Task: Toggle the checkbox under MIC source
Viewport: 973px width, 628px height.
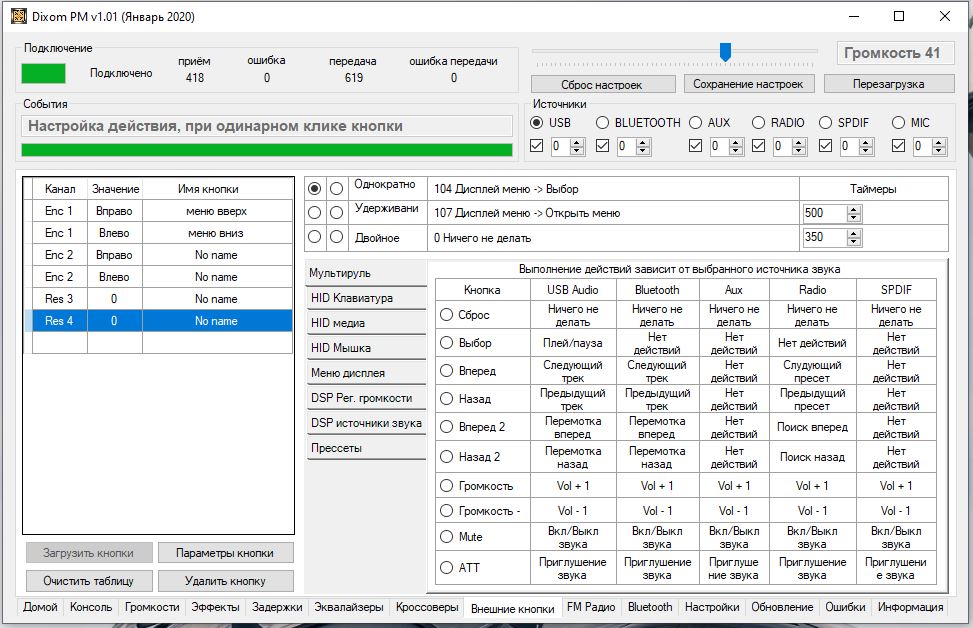Action: coord(898,146)
